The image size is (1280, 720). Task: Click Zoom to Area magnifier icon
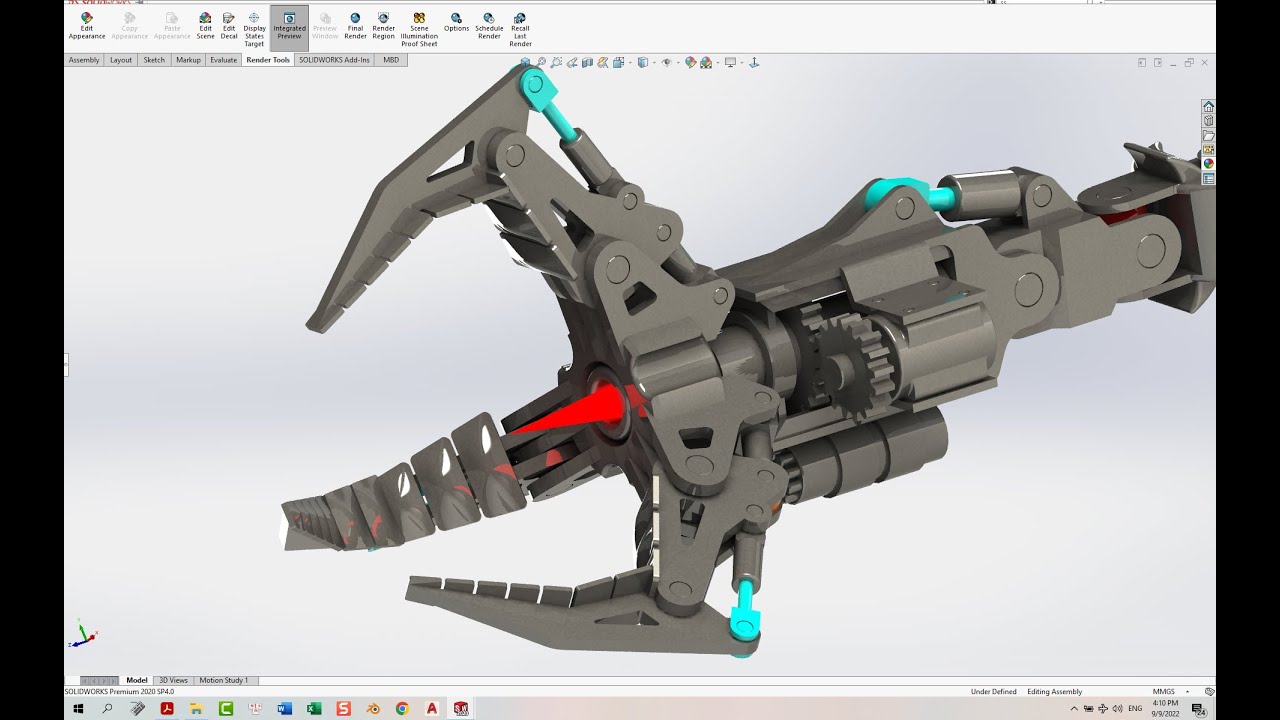point(556,62)
